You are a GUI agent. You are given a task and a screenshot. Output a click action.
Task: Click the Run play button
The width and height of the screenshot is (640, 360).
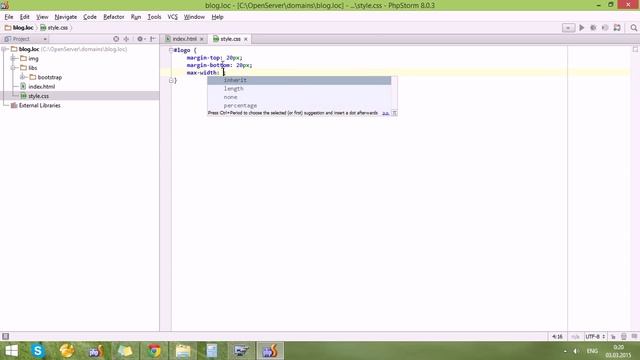(x=582, y=28)
